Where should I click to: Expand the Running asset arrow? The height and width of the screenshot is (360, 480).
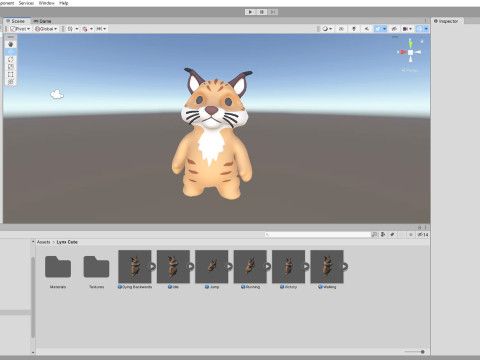(267, 266)
